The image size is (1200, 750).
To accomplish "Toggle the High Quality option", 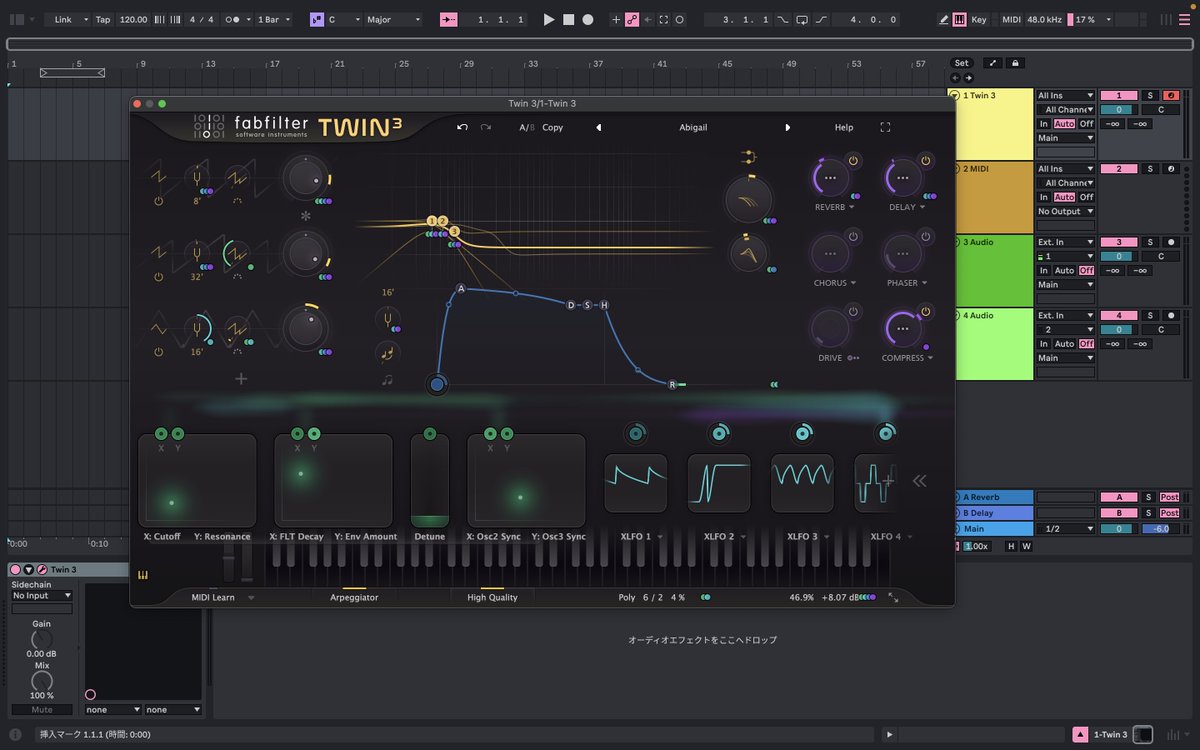I will pyautogui.click(x=492, y=597).
